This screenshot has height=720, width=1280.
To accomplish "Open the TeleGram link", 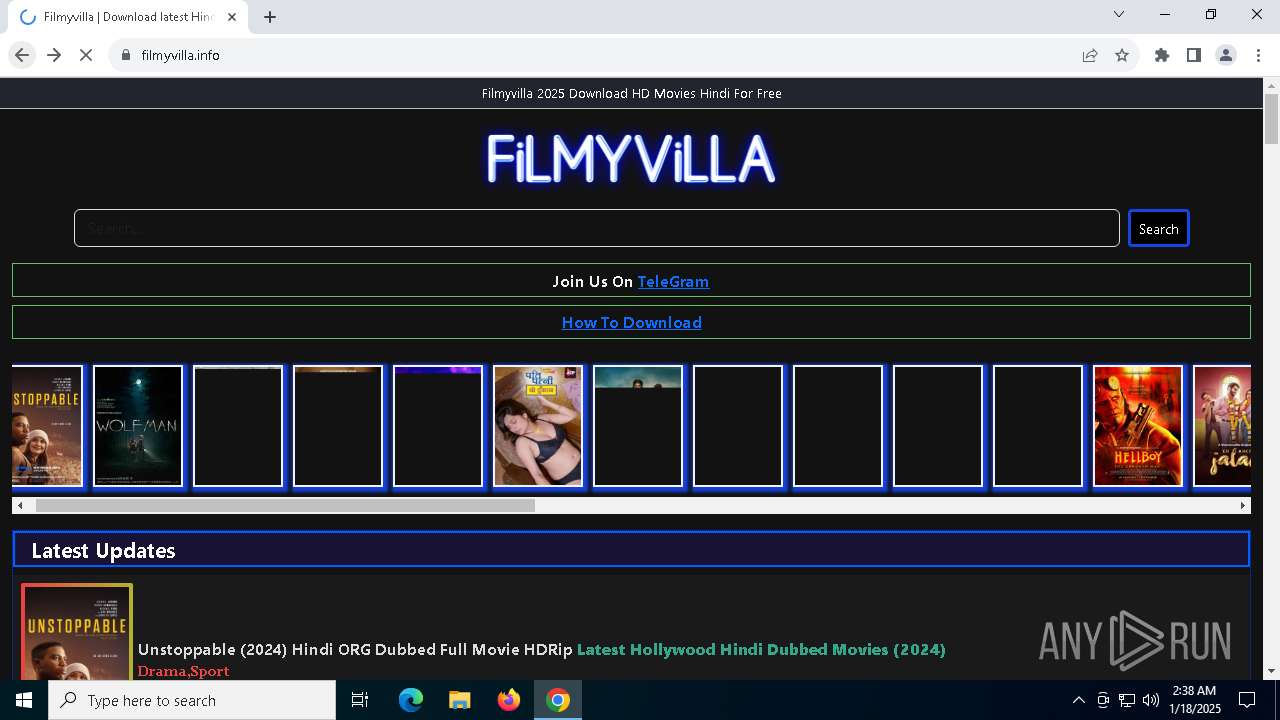I will [x=673, y=281].
